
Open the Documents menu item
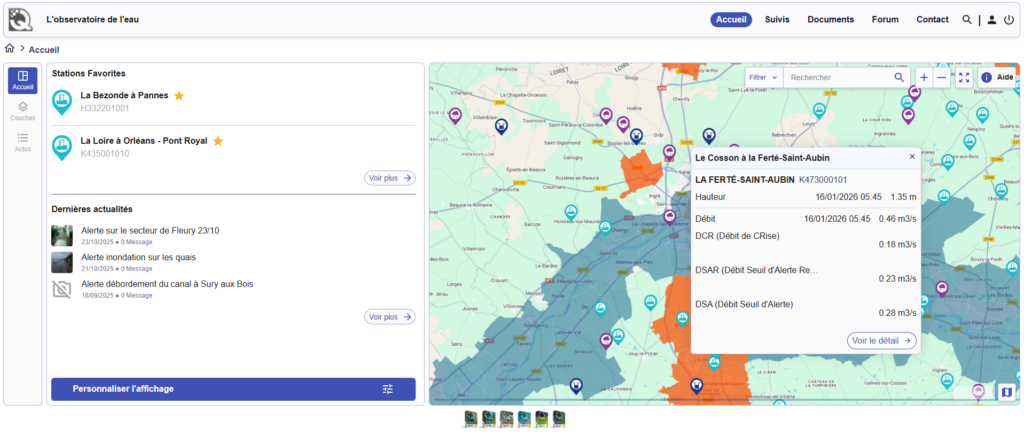point(830,19)
